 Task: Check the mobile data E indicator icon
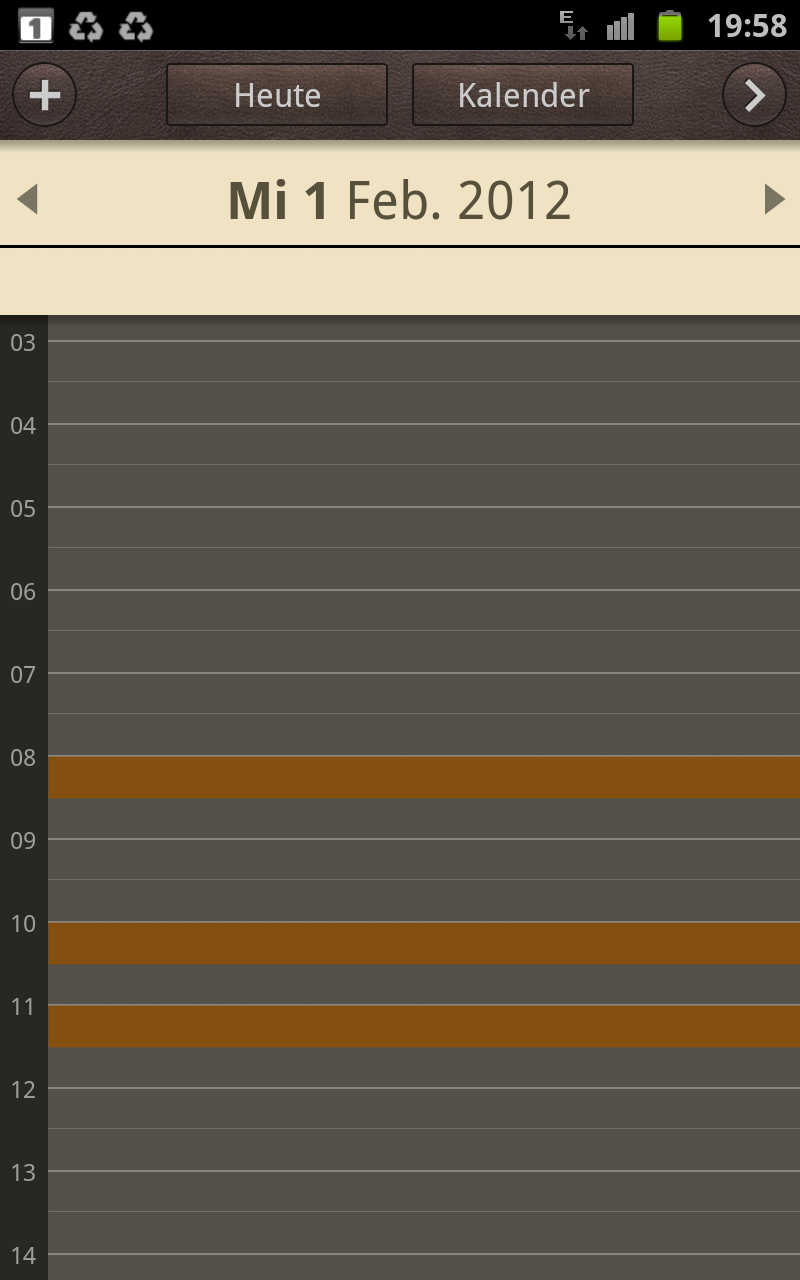coord(574,26)
